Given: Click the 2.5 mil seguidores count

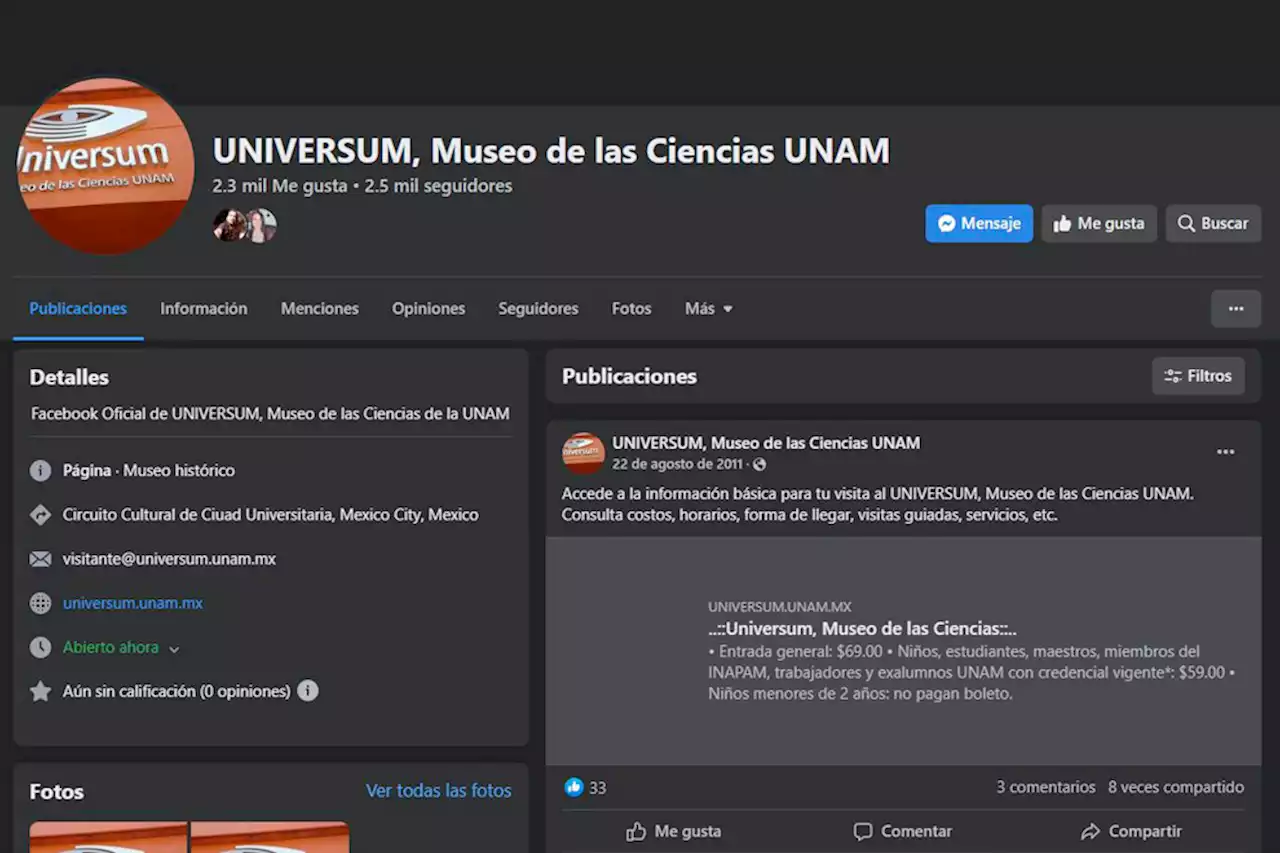Looking at the screenshot, I should (x=438, y=186).
